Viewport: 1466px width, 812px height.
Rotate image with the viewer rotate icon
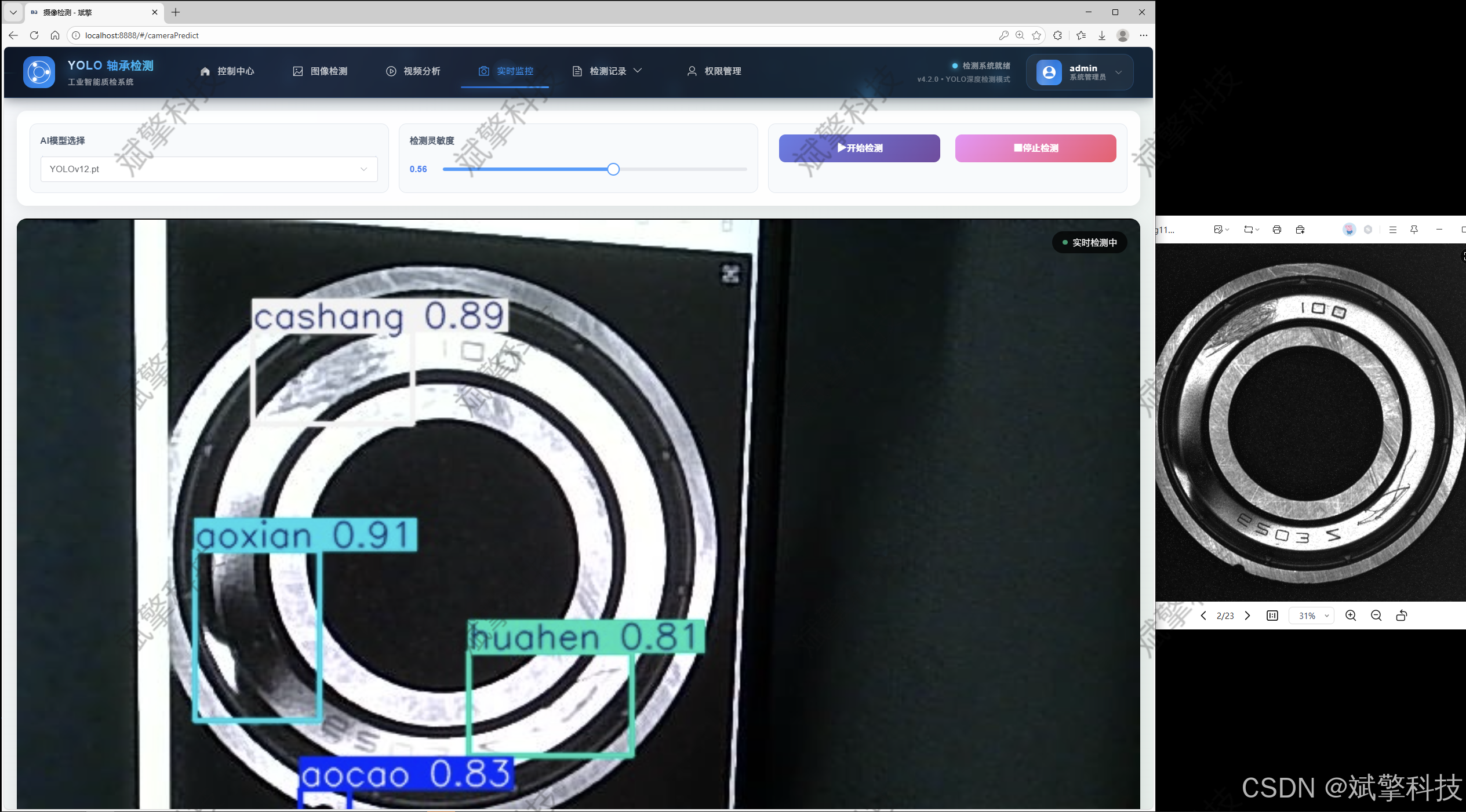pyautogui.click(x=1402, y=616)
